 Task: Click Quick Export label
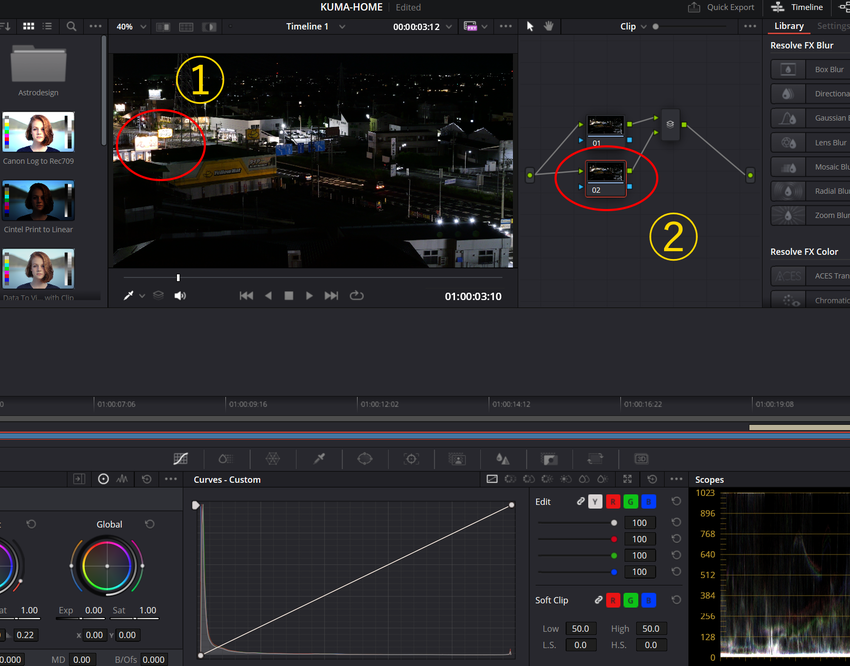730,7
